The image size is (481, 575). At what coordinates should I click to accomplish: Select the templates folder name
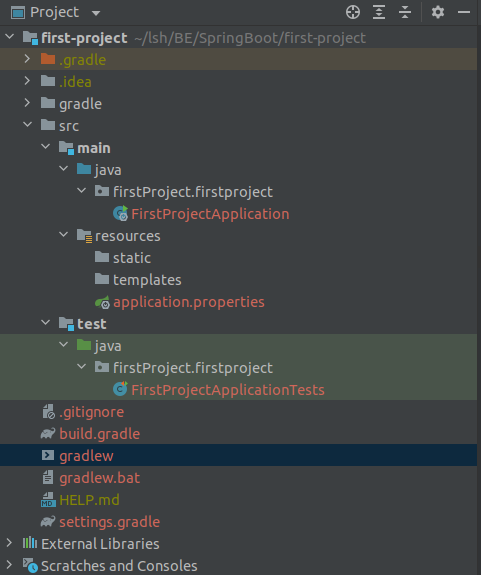tap(147, 280)
